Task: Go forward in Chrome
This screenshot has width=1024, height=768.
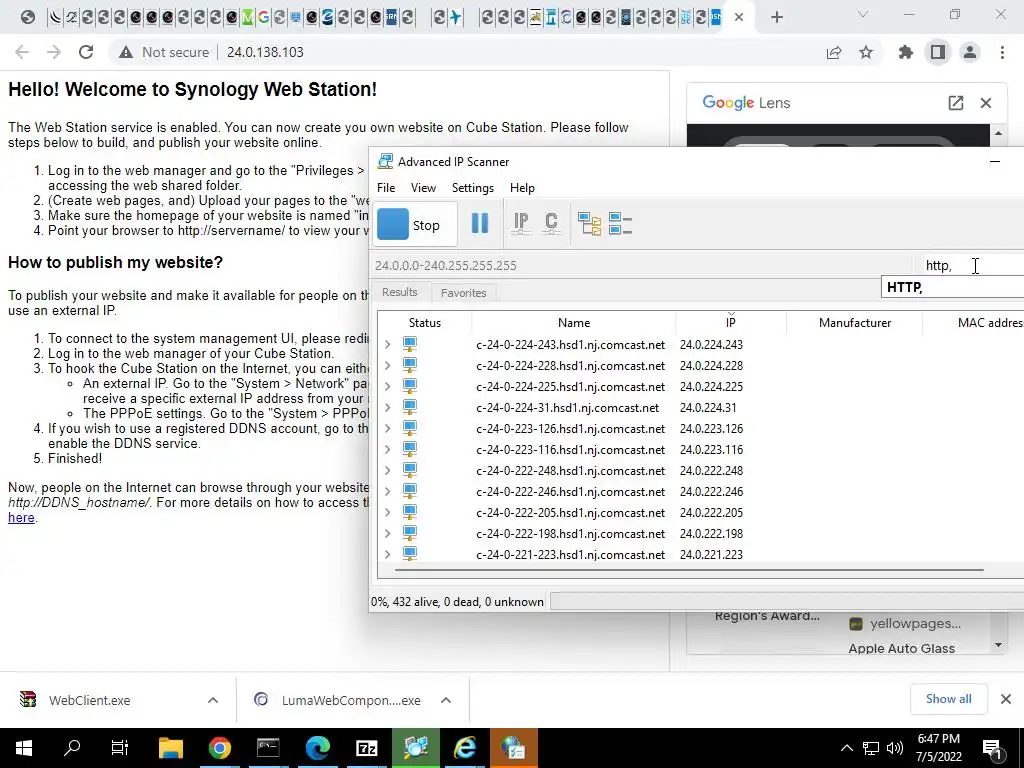Action: pos(54,52)
